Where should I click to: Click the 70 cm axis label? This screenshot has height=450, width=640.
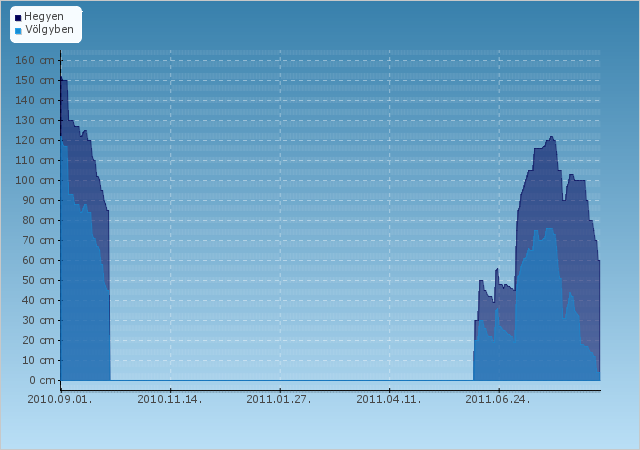tap(38, 241)
